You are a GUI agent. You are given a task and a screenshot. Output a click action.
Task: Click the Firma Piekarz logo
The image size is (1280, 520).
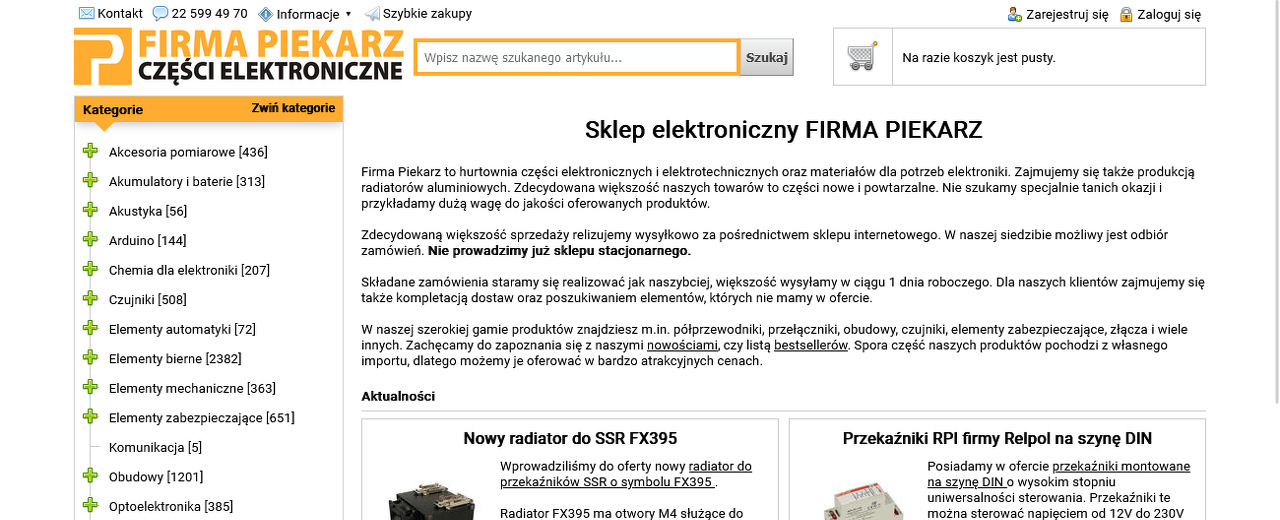(238, 57)
